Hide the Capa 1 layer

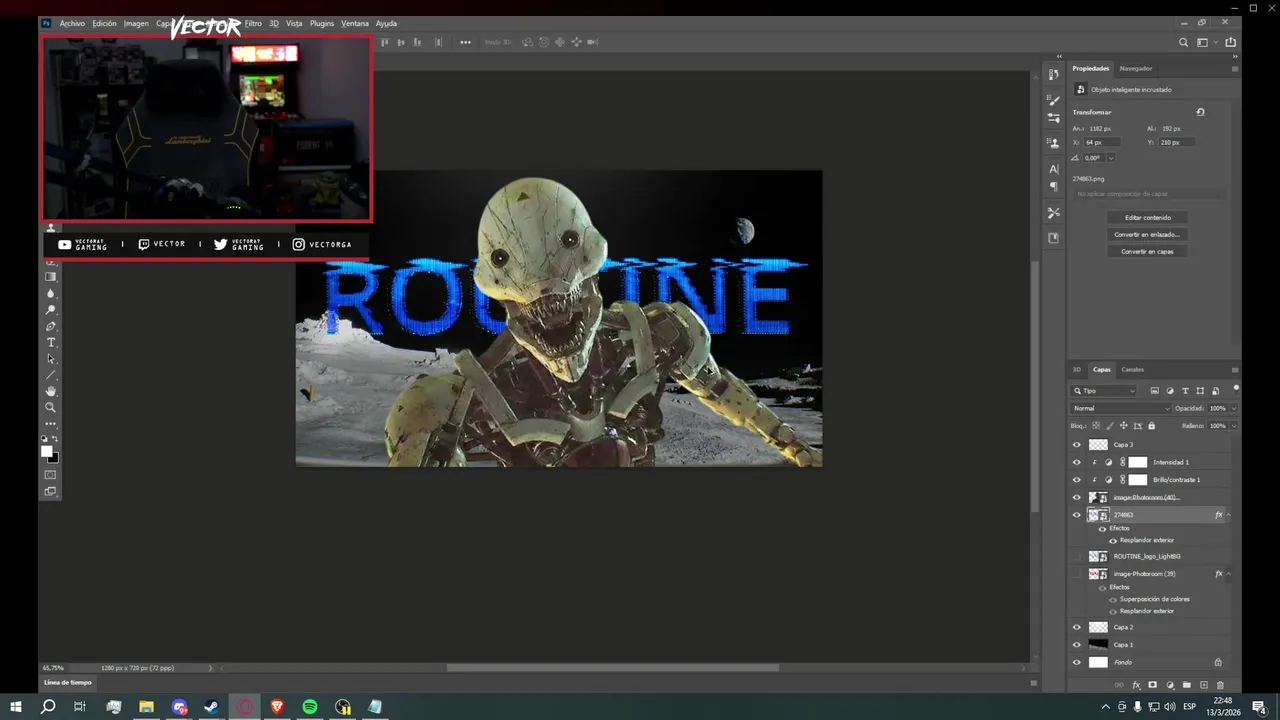pyautogui.click(x=1077, y=645)
